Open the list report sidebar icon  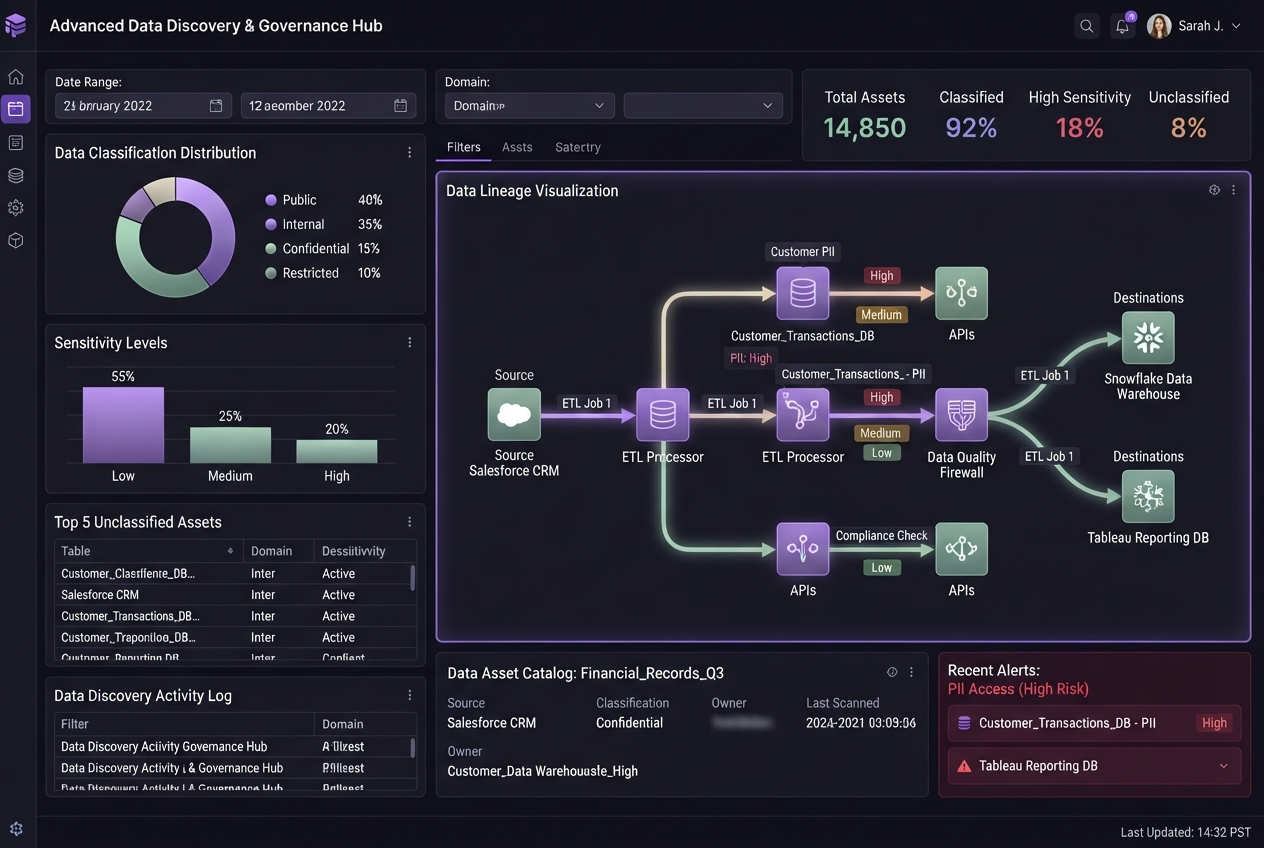coord(16,143)
